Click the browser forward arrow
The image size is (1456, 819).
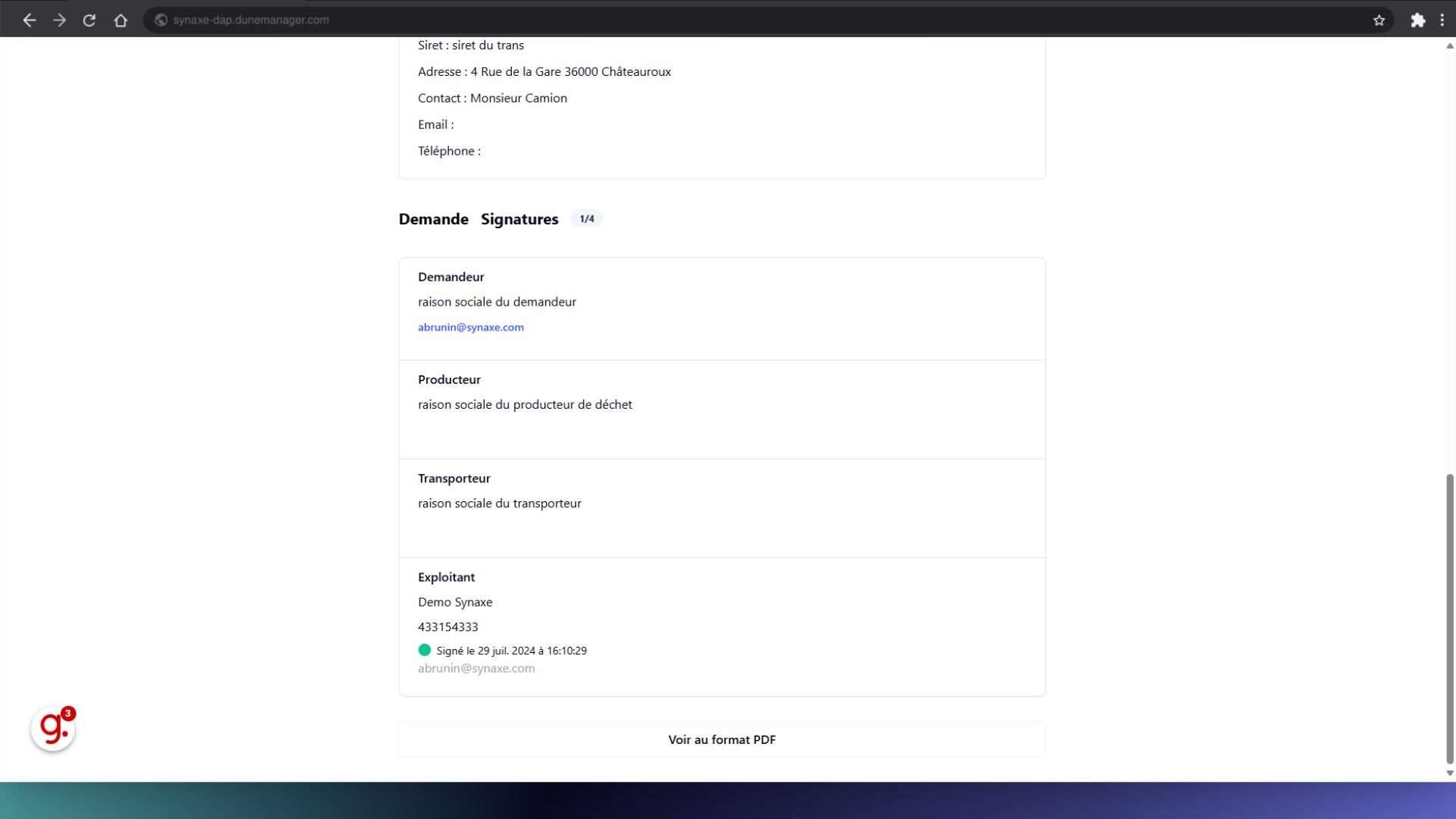coord(59,20)
